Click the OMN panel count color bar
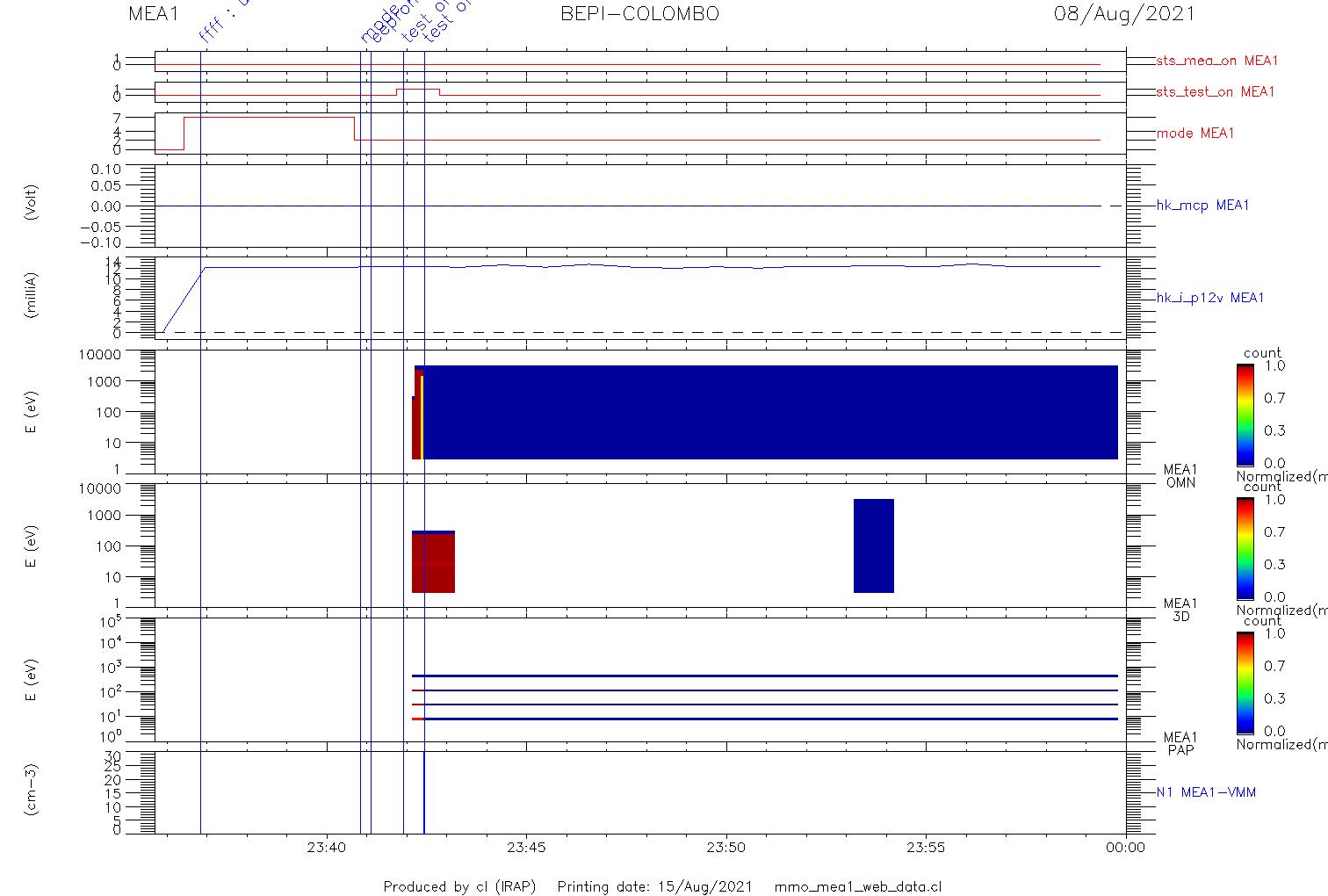The height and width of the screenshot is (896, 1328). (1245, 415)
